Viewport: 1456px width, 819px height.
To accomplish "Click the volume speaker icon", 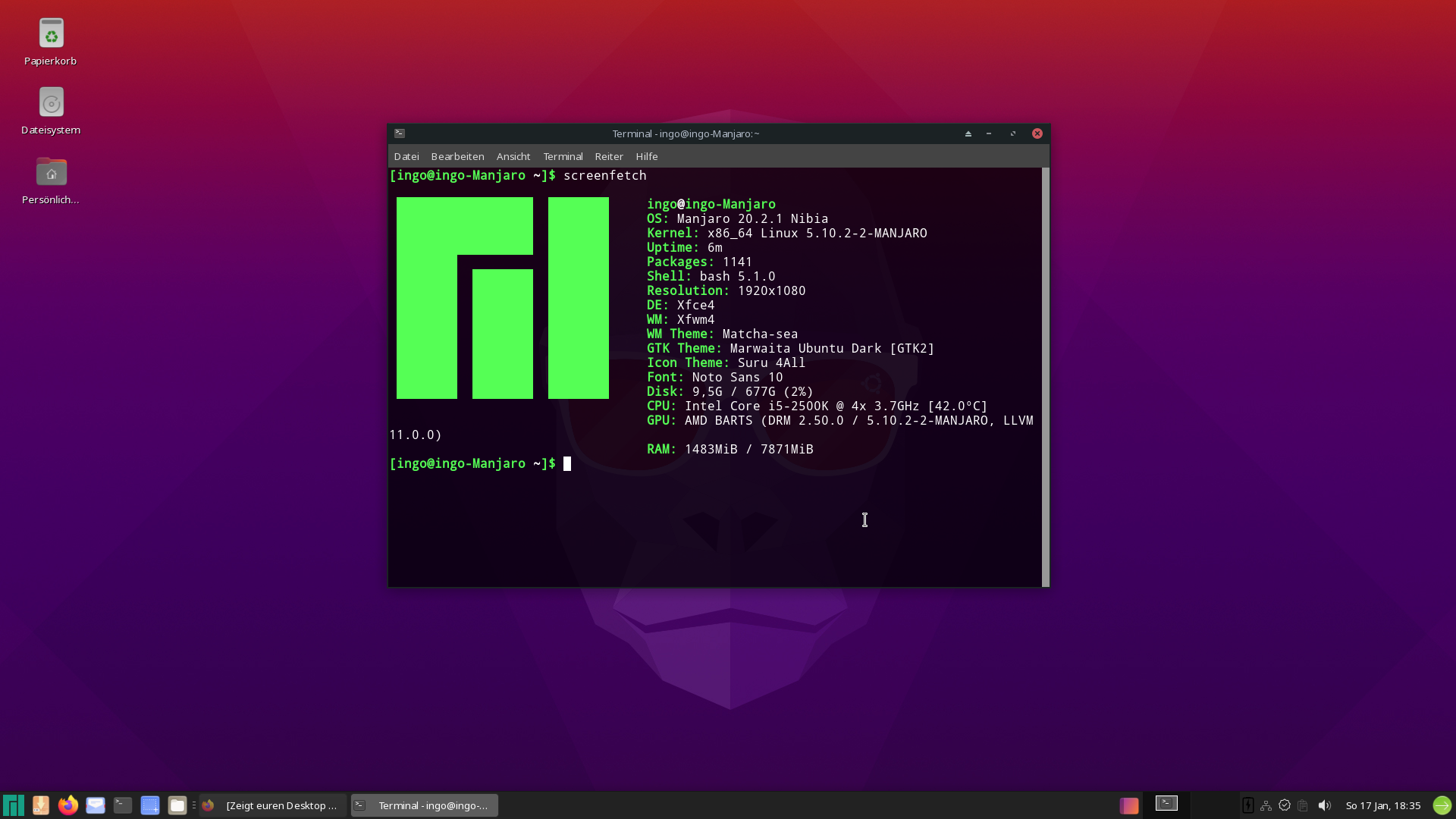I will pos(1324,805).
